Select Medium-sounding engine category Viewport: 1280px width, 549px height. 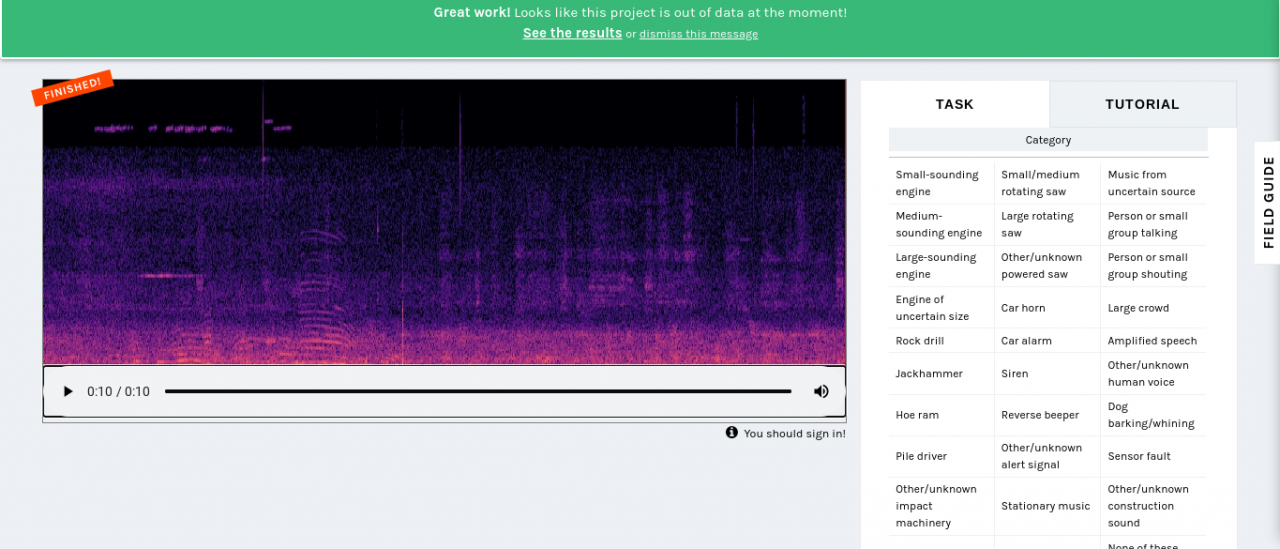(941, 224)
